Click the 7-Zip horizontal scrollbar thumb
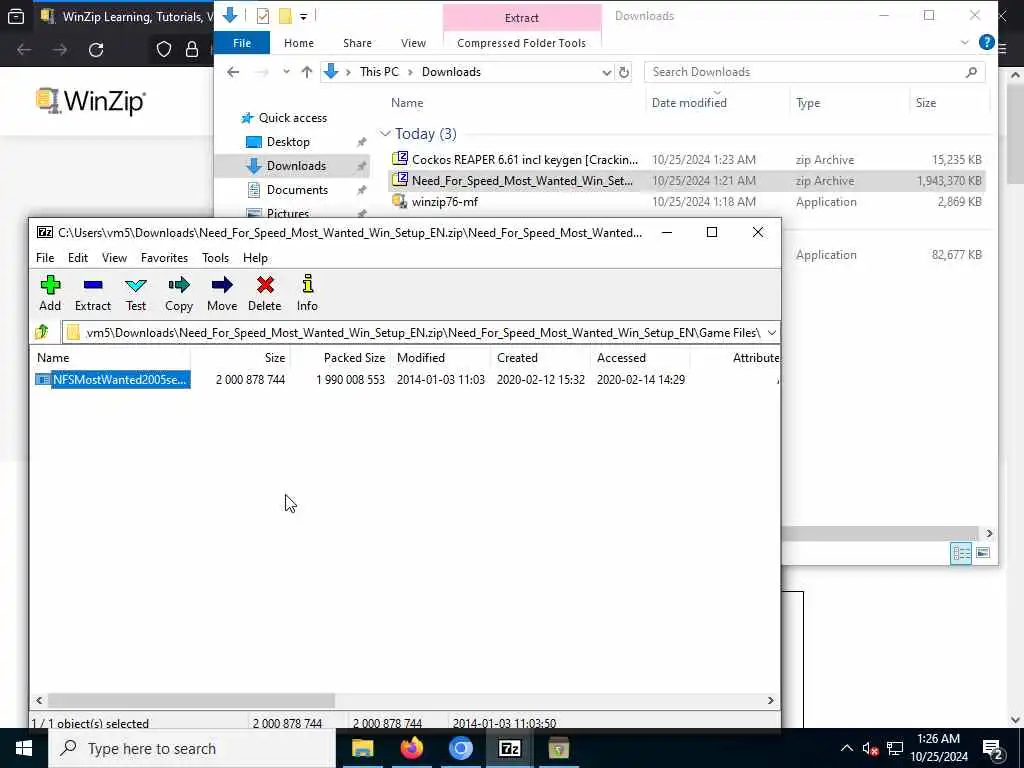 point(191,700)
